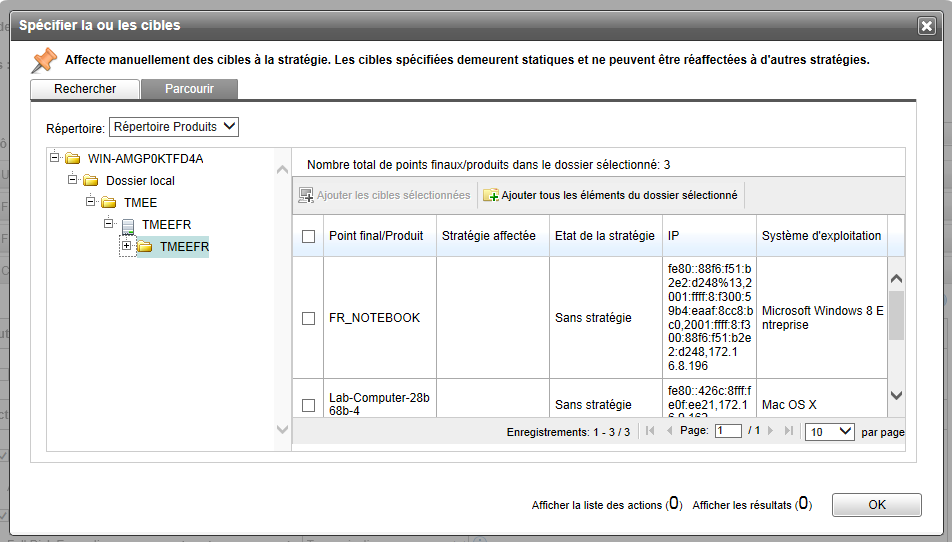Image resolution: width=952 pixels, height=542 pixels.
Task: Go to the first page of records
Action: [650, 431]
